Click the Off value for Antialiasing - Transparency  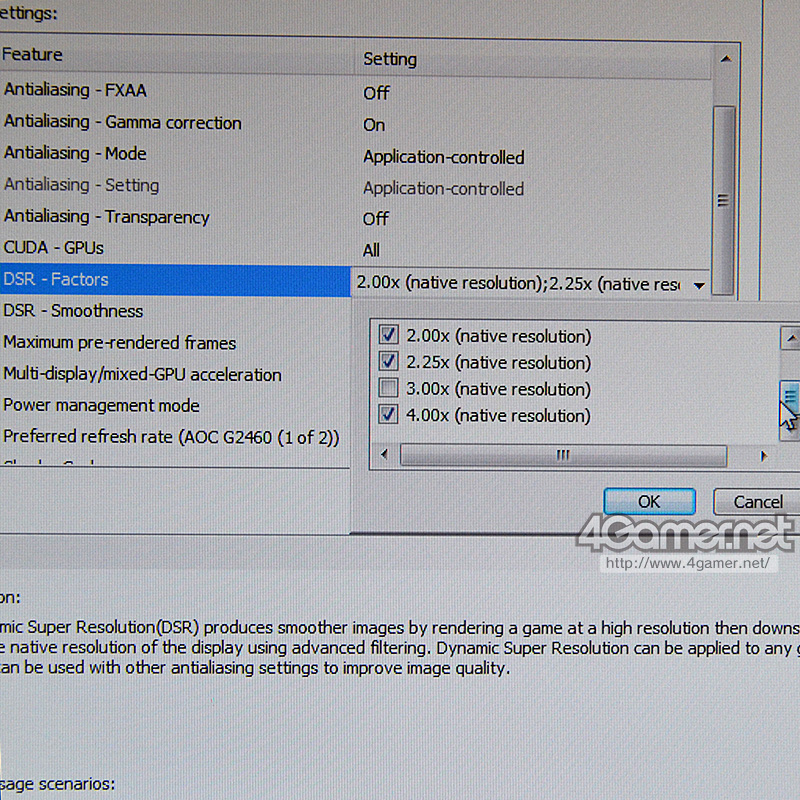[376, 219]
